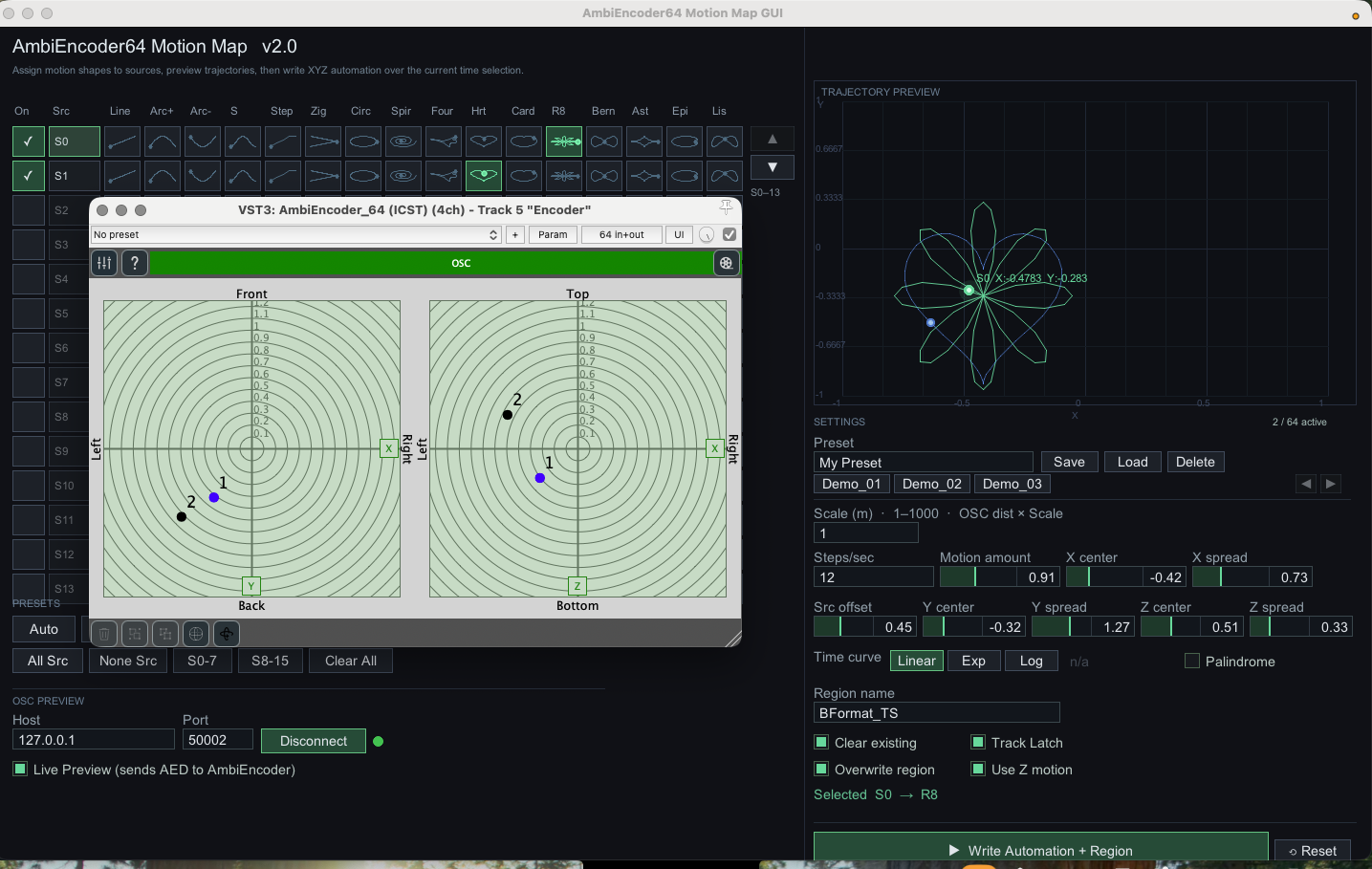
Task: Select Arc- shape for source S0
Action: 203,141
